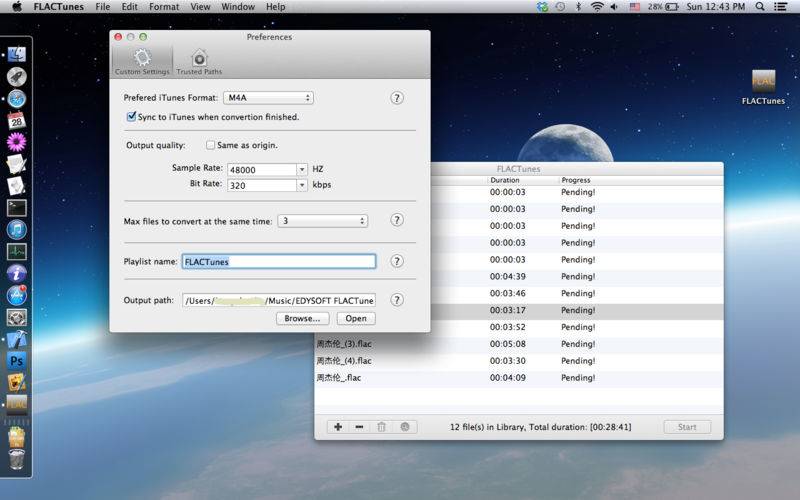Open the Max files to convert dropdown
This screenshot has width=800, height=500.
coord(322,221)
